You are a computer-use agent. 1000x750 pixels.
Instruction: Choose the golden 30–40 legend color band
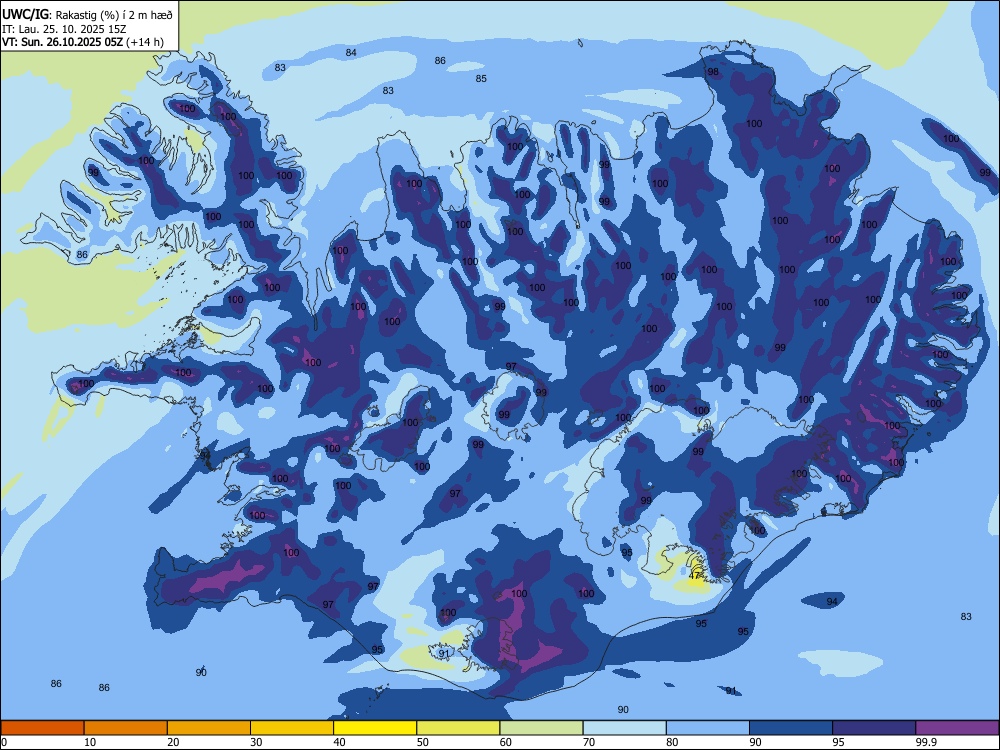(x=291, y=728)
